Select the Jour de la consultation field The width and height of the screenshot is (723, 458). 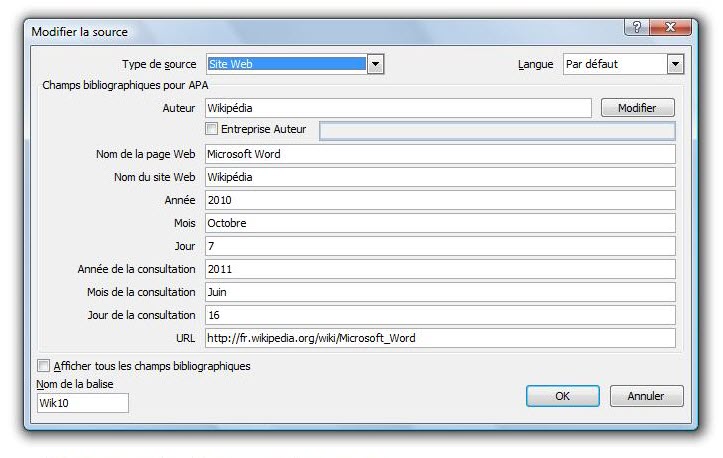point(440,315)
